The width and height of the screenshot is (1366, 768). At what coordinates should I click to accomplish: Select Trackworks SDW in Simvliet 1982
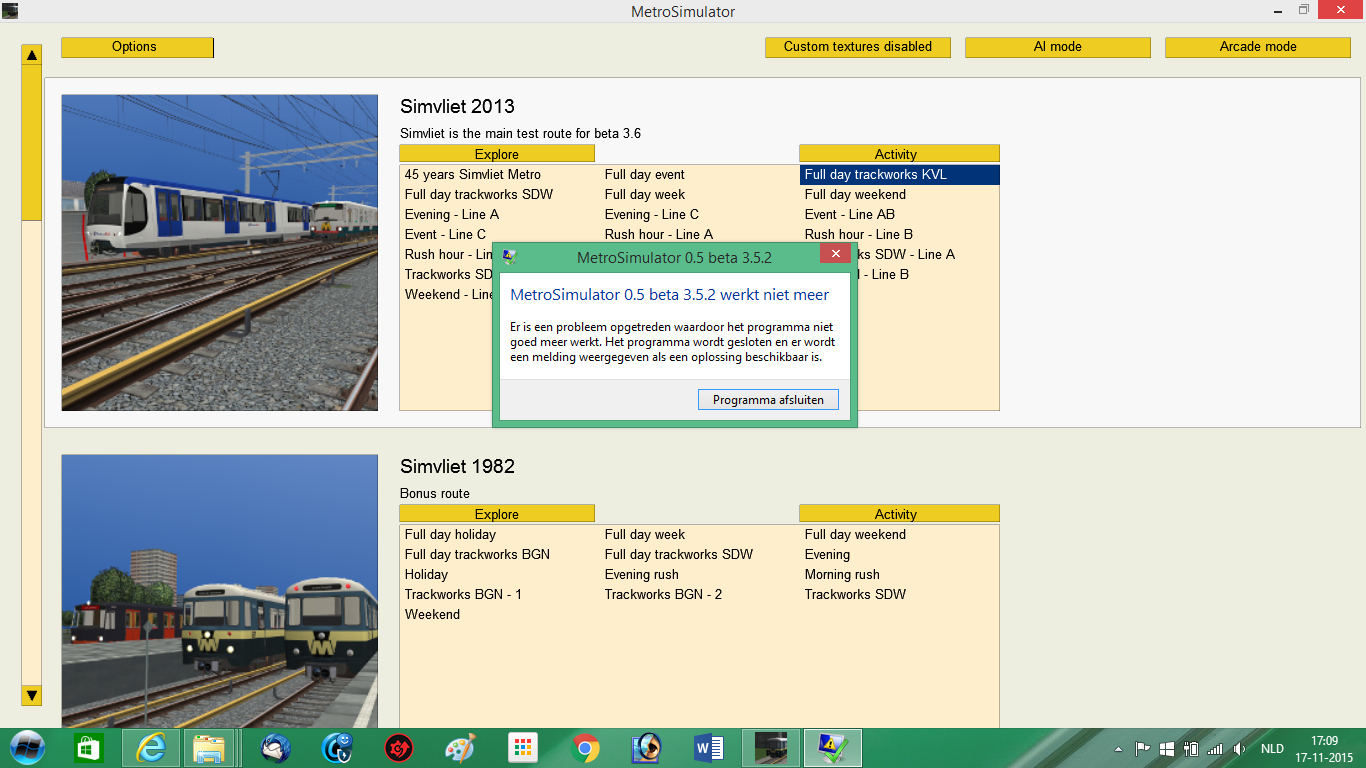[855, 595]
